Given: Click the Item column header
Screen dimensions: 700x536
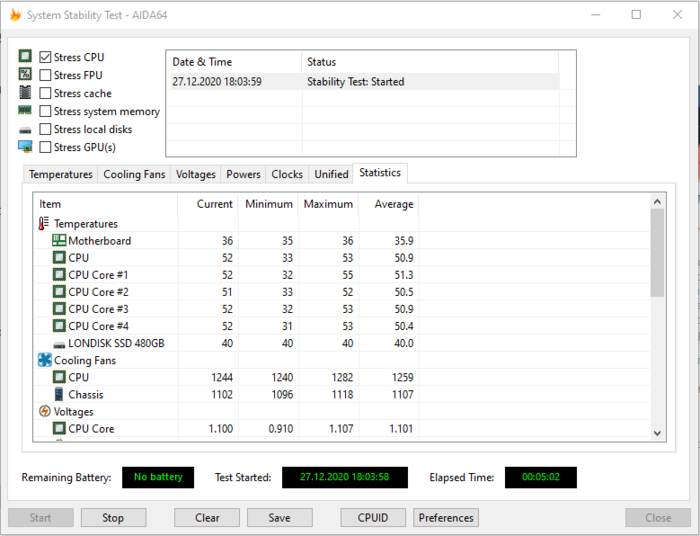Looking at the screenshot, I should (x=106, y=204).
